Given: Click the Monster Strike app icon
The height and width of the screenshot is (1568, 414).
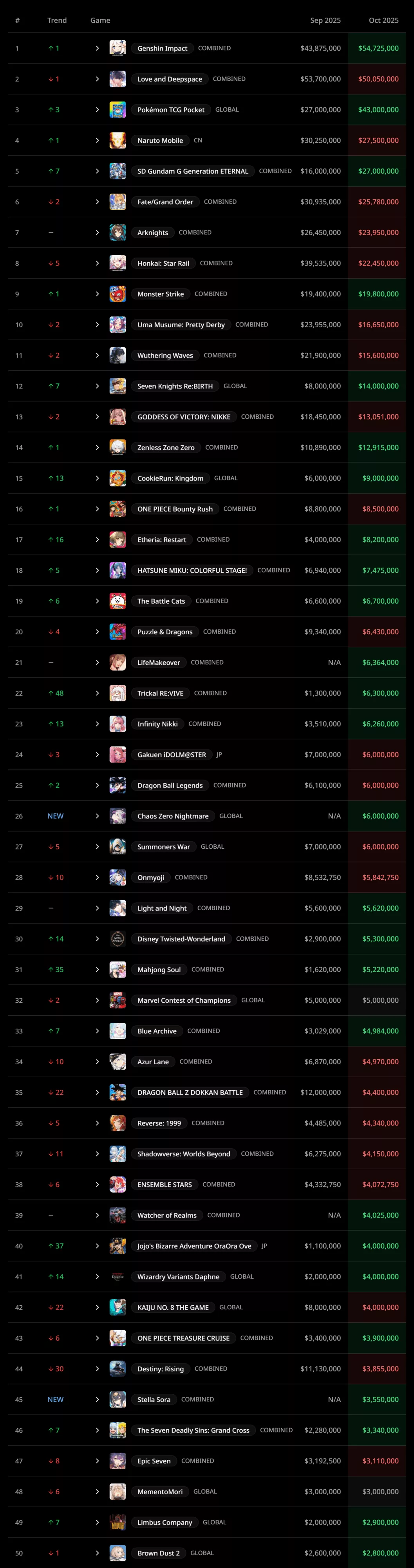Looking at the screenshot, I should [x=118, y=294].
